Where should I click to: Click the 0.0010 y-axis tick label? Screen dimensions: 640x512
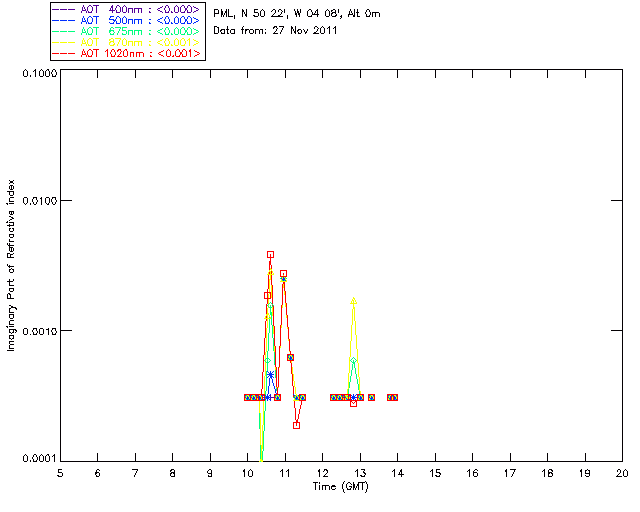[39, 331]
